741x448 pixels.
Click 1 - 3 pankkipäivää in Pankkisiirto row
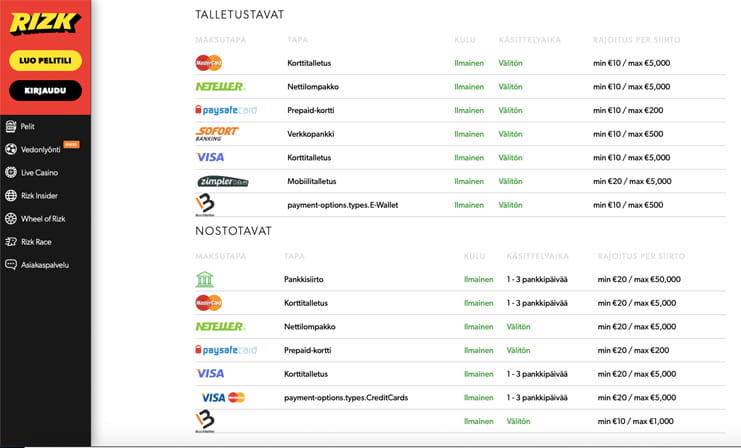[537, 279]
